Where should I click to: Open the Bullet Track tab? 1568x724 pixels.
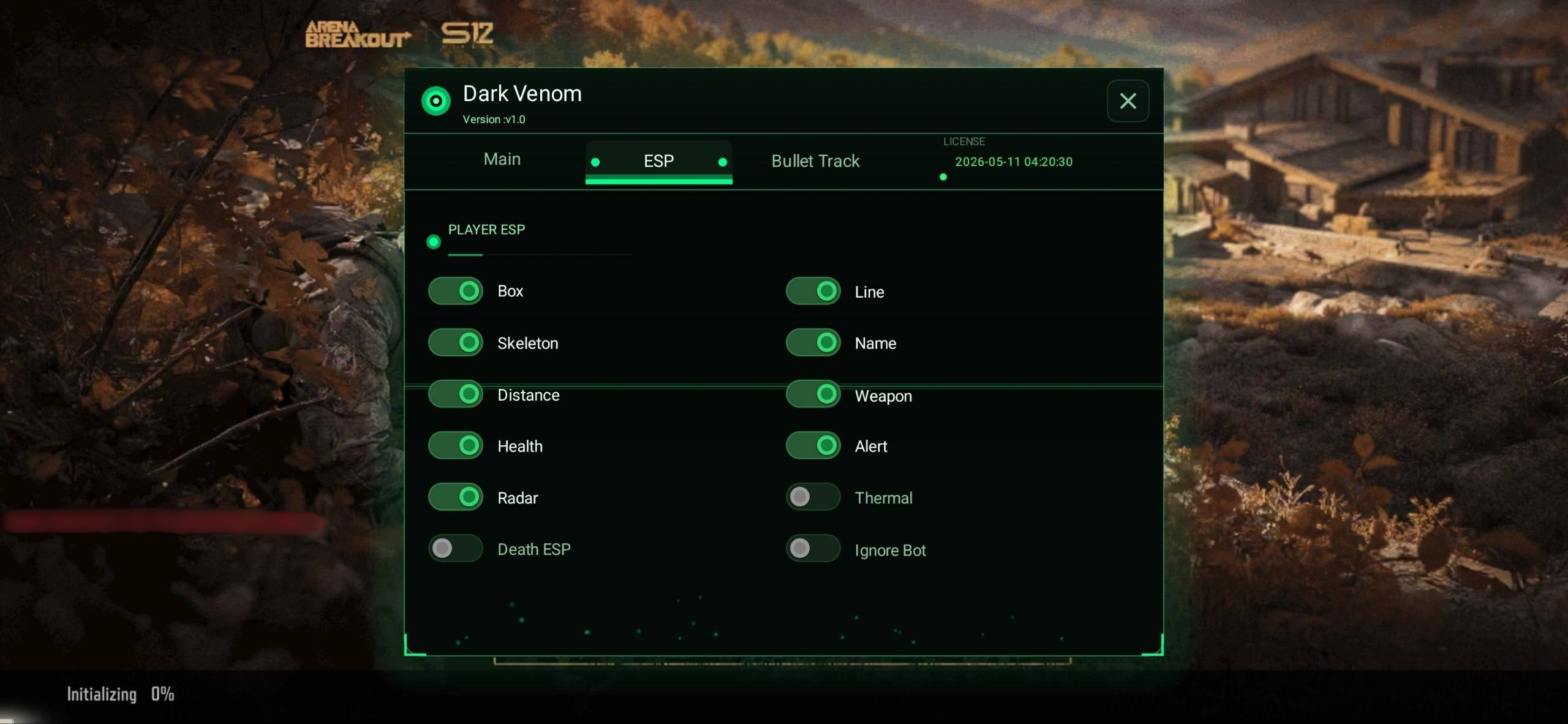click(x=815, y=161)
